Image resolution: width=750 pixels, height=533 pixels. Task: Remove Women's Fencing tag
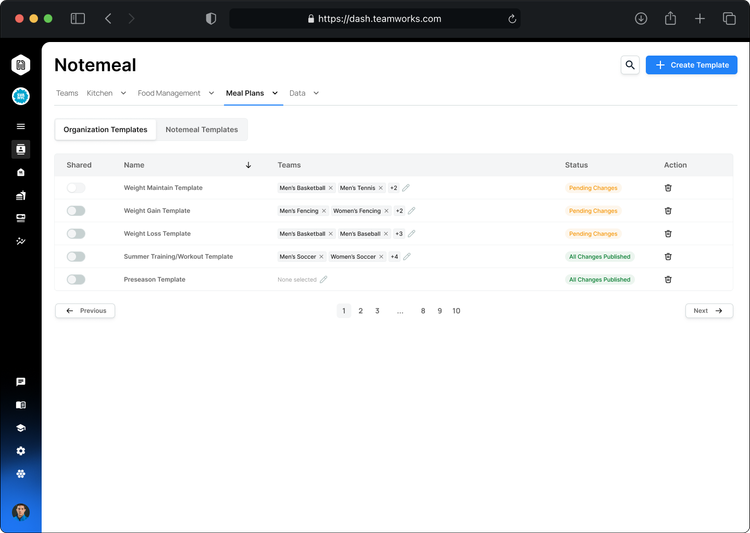pyautogui.click(x=386, y=211)
